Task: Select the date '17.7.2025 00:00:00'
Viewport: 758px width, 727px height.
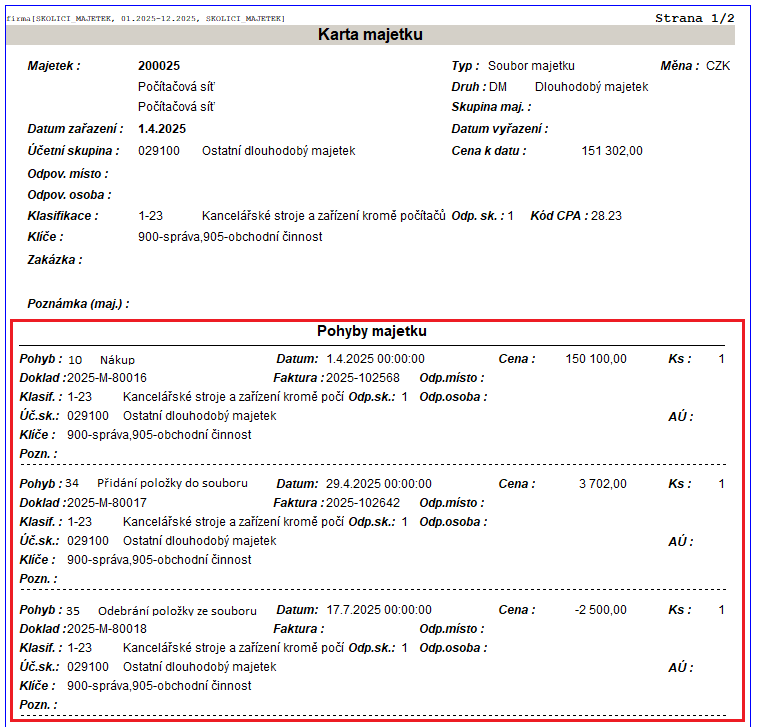Action: (x=379, y=610)
